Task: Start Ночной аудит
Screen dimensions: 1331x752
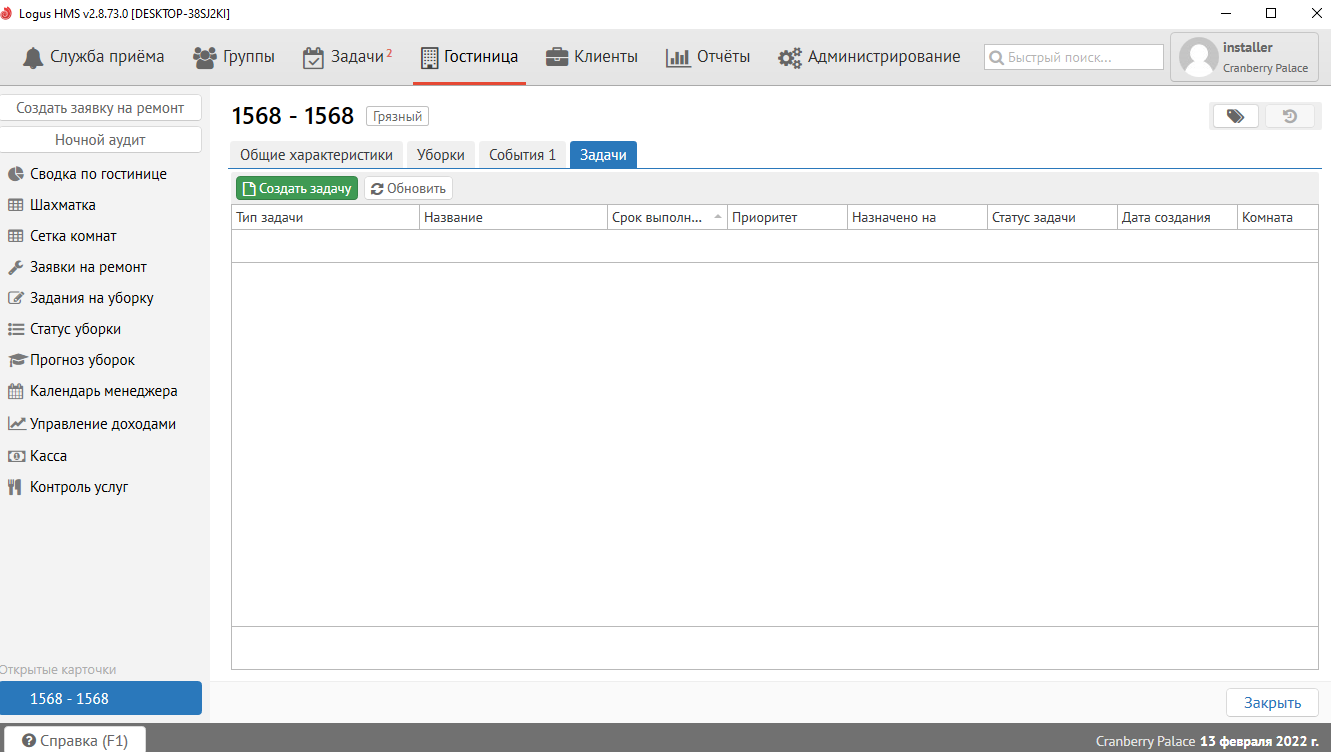Action: (x=100, y=140)
